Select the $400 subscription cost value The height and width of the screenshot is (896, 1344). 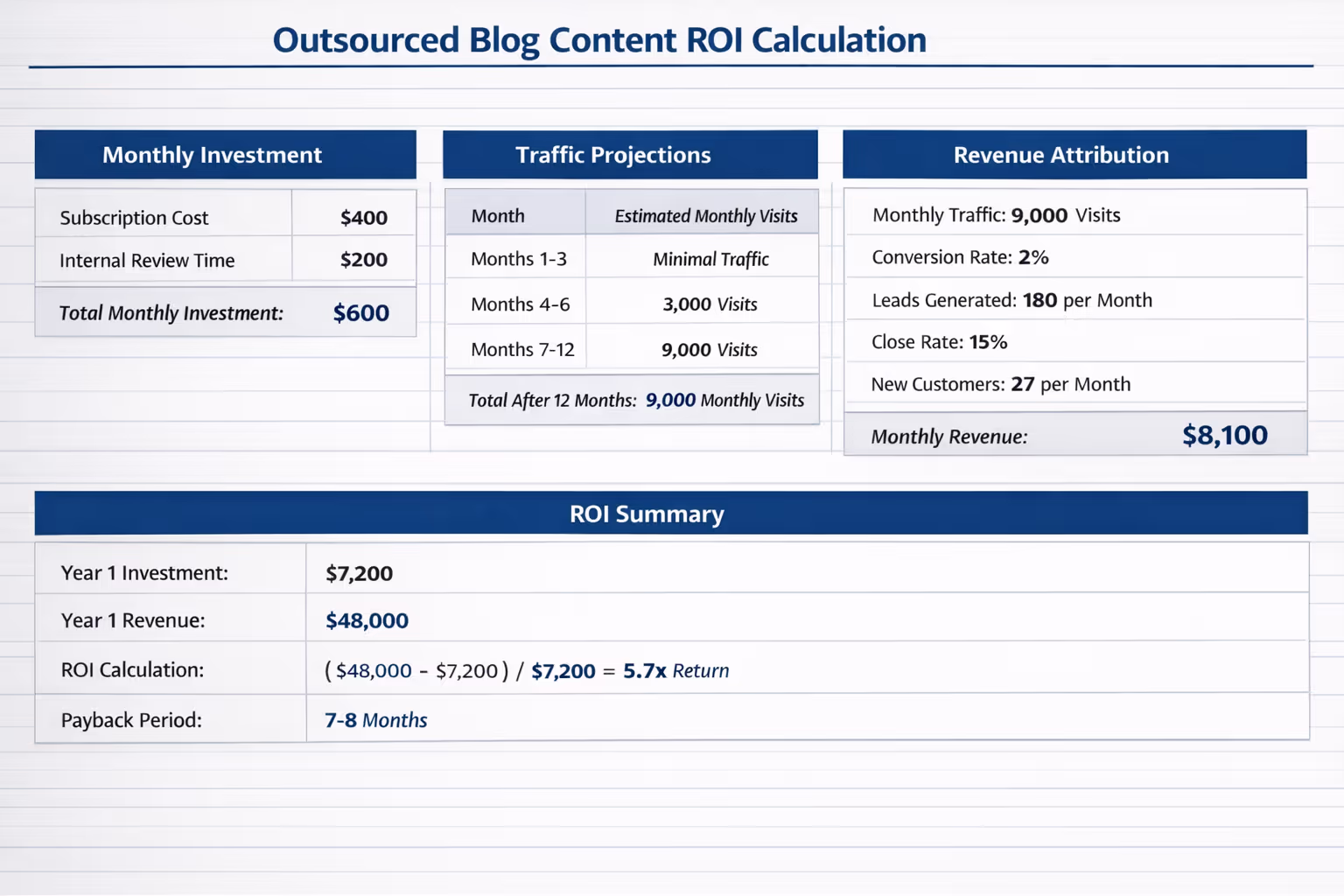point(364,218)
